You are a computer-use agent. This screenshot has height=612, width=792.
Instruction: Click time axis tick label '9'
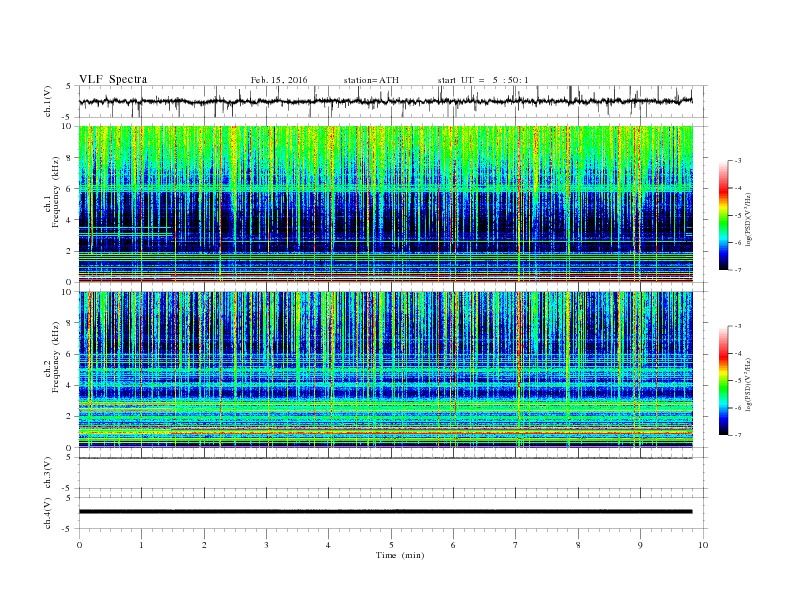pyautogui.click(x=640, y=545)
